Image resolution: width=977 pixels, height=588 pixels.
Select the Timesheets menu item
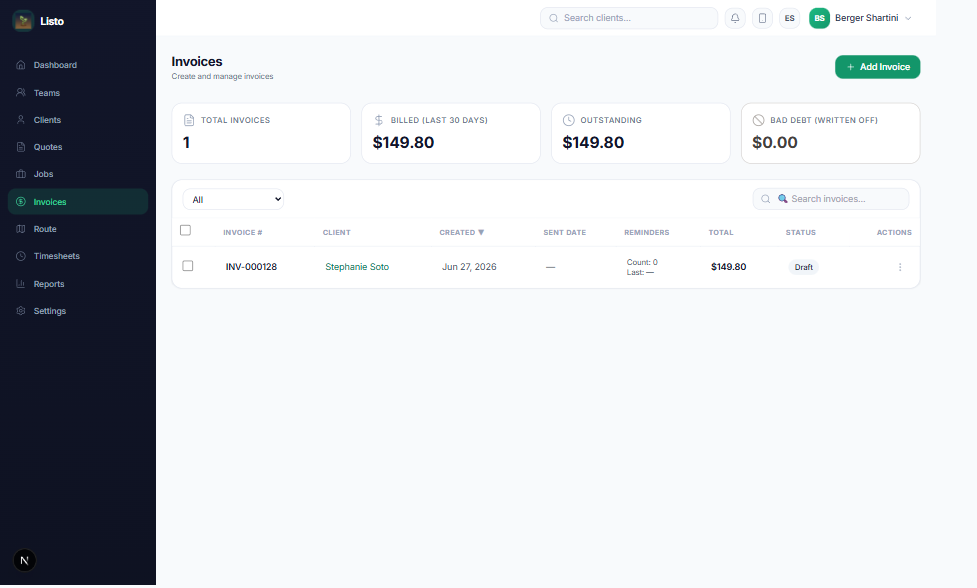click(78, 256)
